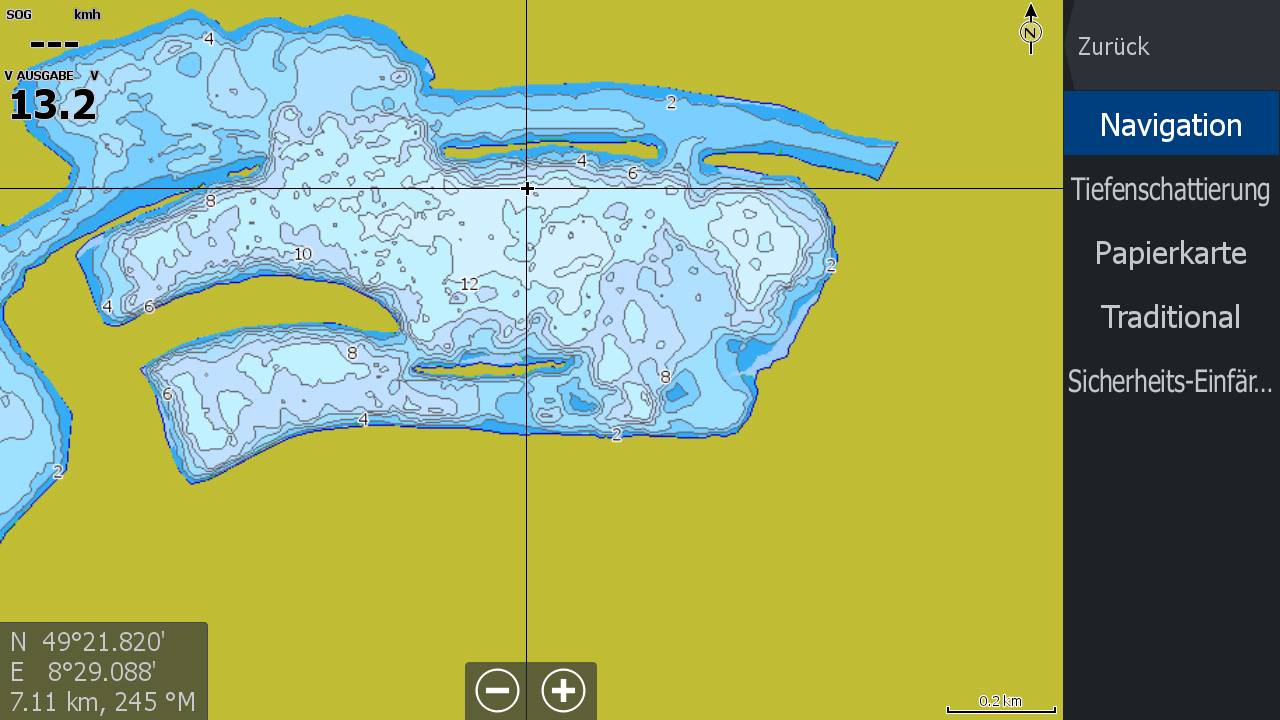Screen dimensions: 1280x720
Task: Click the 0.2 km scale bar
Action: click(x=1000, y=704)
